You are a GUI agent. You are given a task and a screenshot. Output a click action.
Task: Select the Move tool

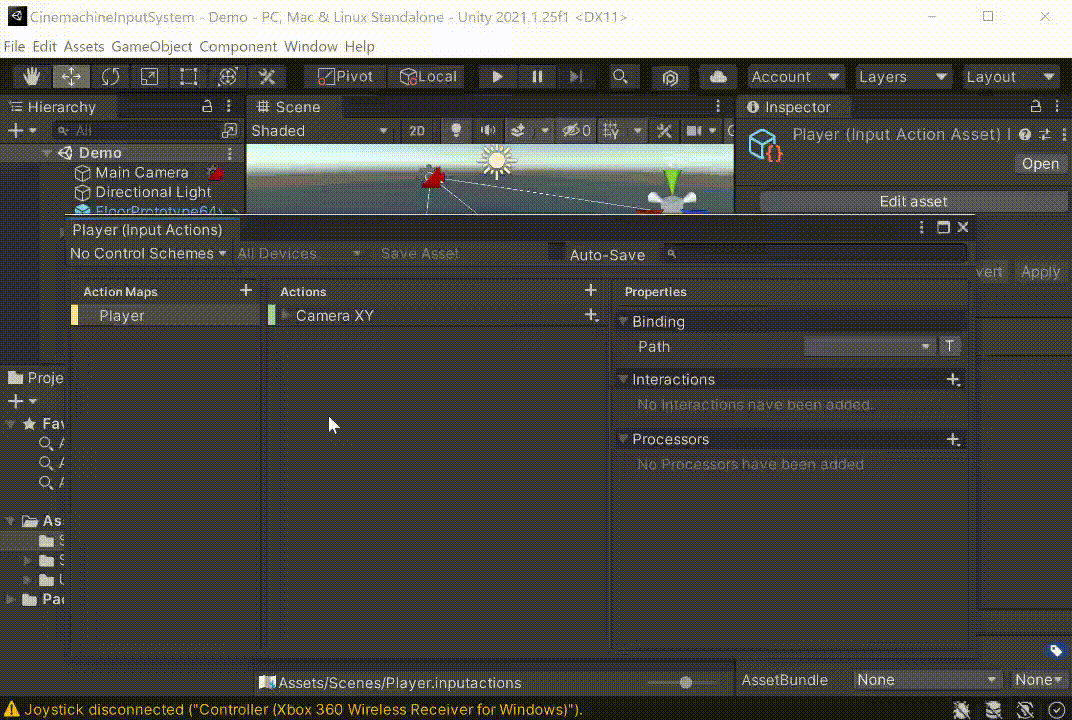pos(71,77)
